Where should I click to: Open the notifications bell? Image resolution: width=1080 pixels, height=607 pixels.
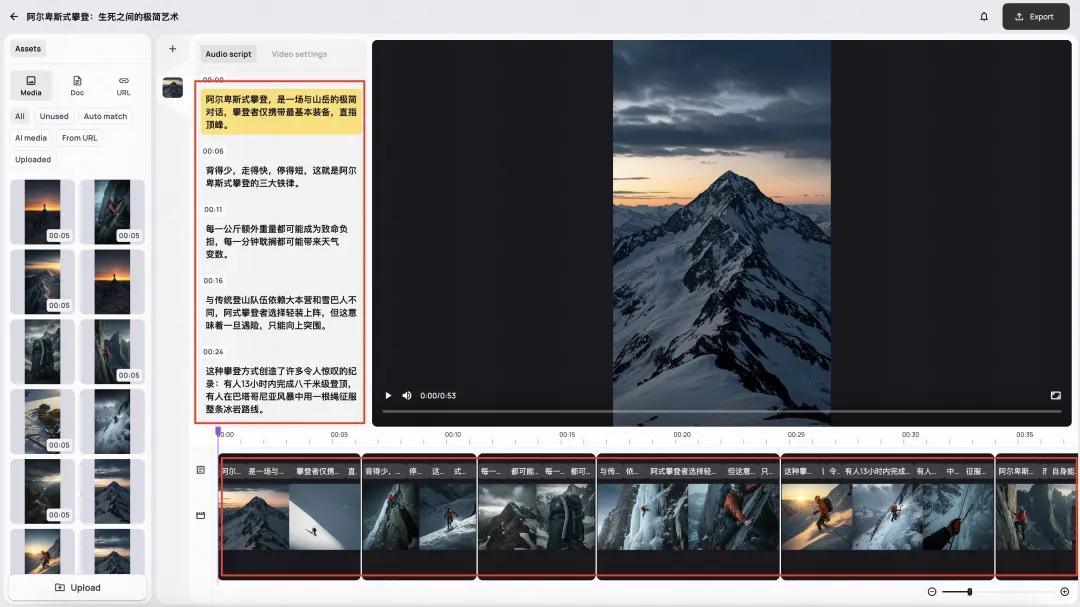[984, 17]
